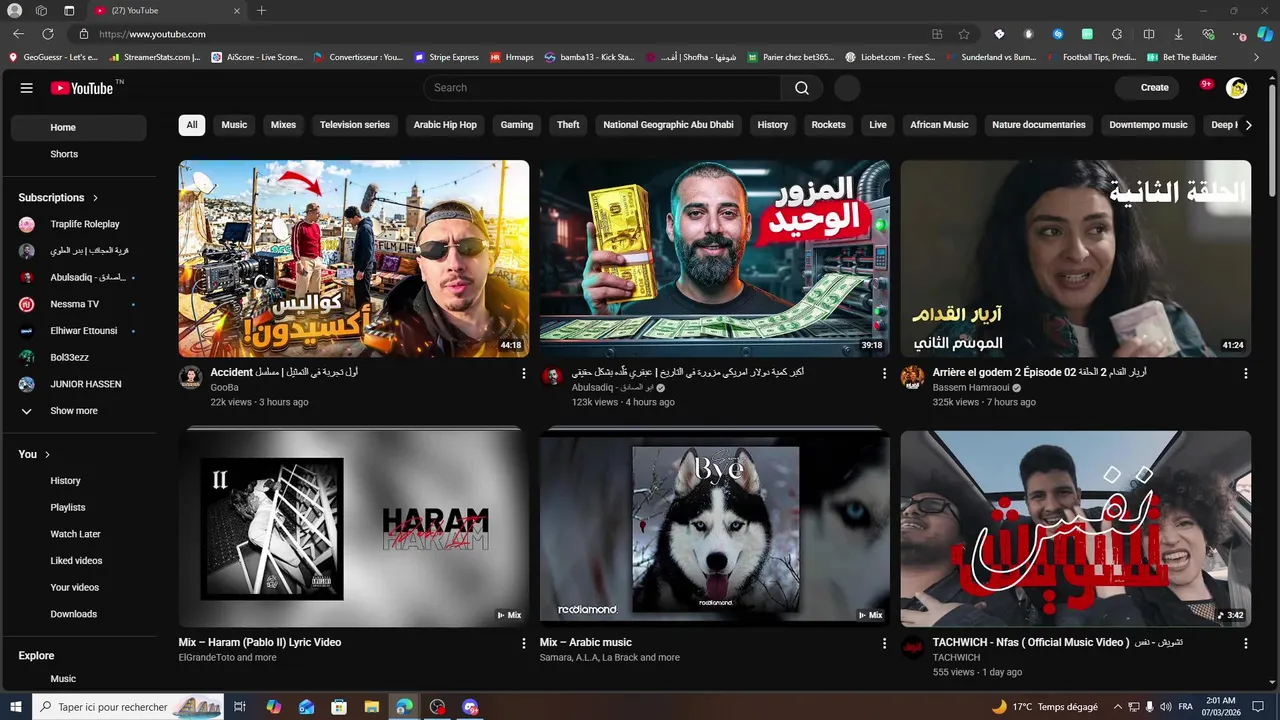
Task: Open the Shazam extension icon
Action: click(x=1057, y=34)
